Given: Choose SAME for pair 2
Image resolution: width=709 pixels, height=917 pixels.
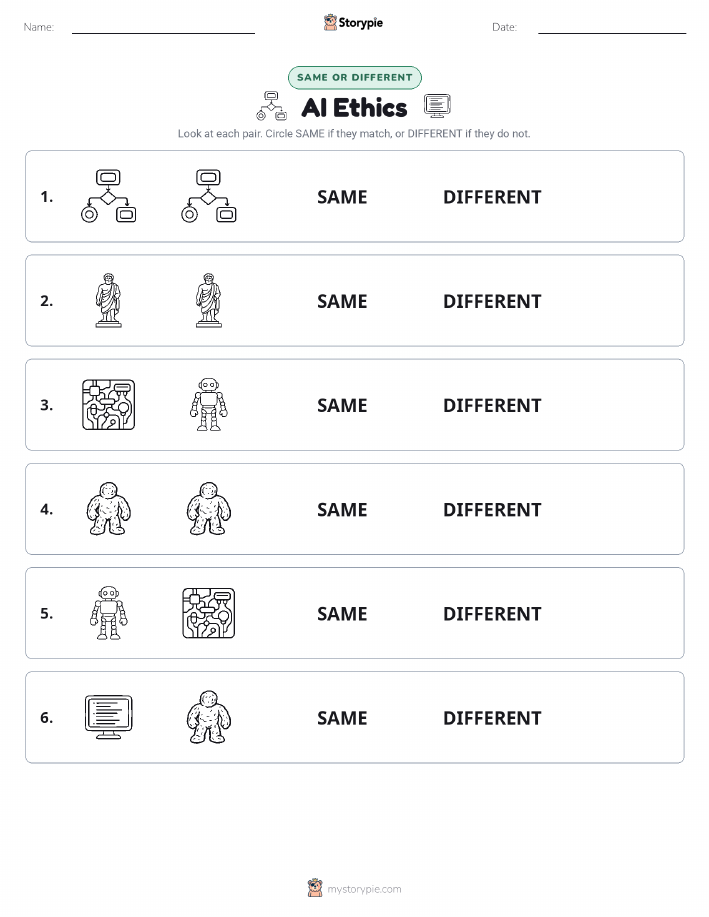Looking at the screenshot, I should click(342, 301).
